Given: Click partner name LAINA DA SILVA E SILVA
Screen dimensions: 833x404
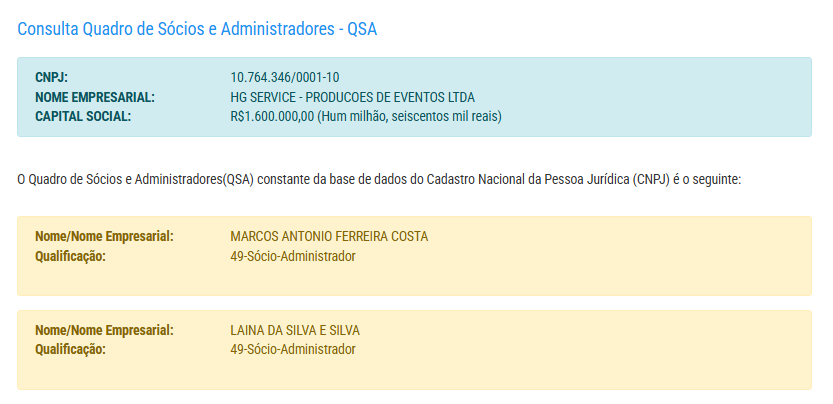Looking at the screenshot, I should 295,330.
